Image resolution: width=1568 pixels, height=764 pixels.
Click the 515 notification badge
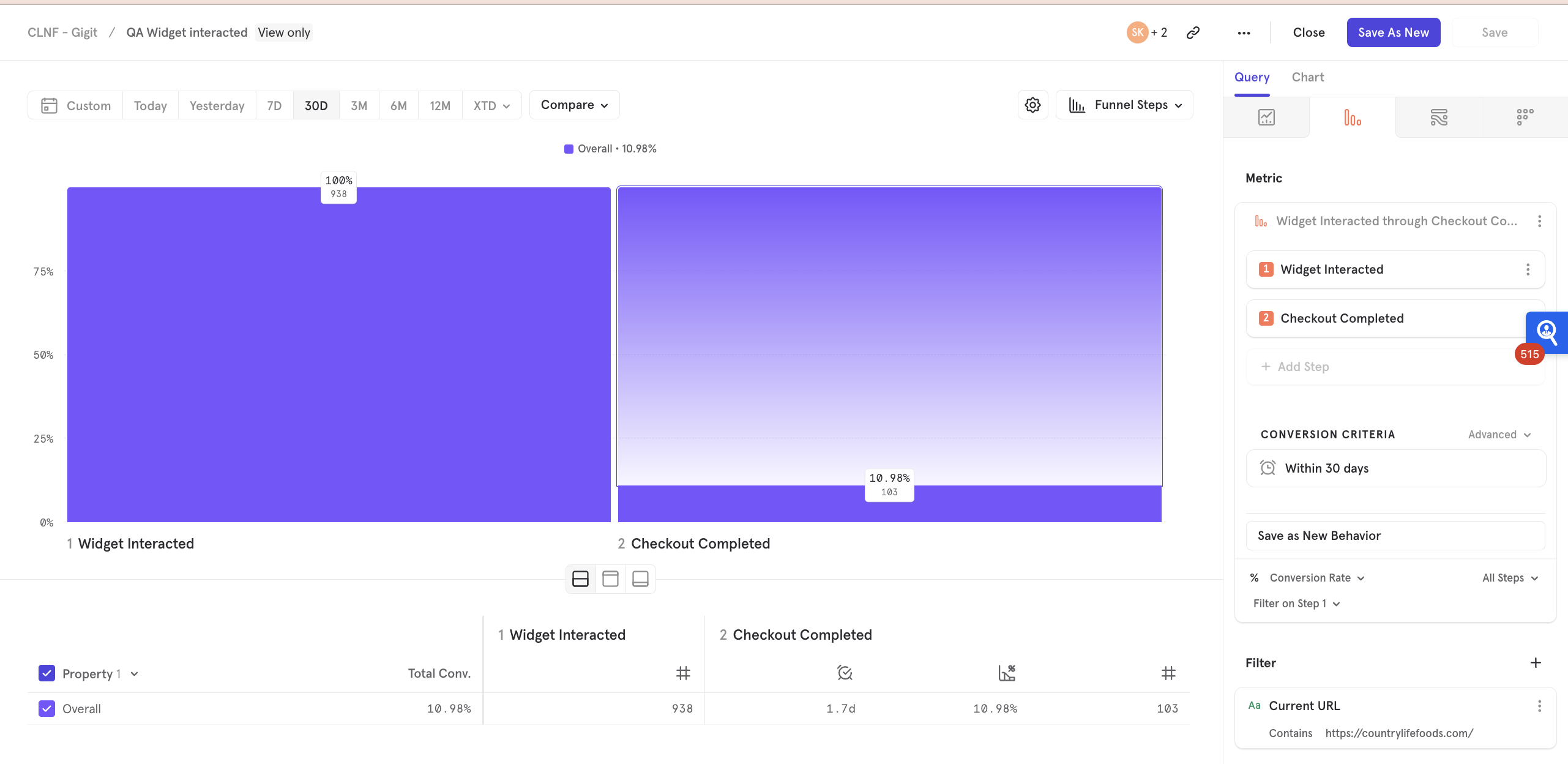point(1529,354)
